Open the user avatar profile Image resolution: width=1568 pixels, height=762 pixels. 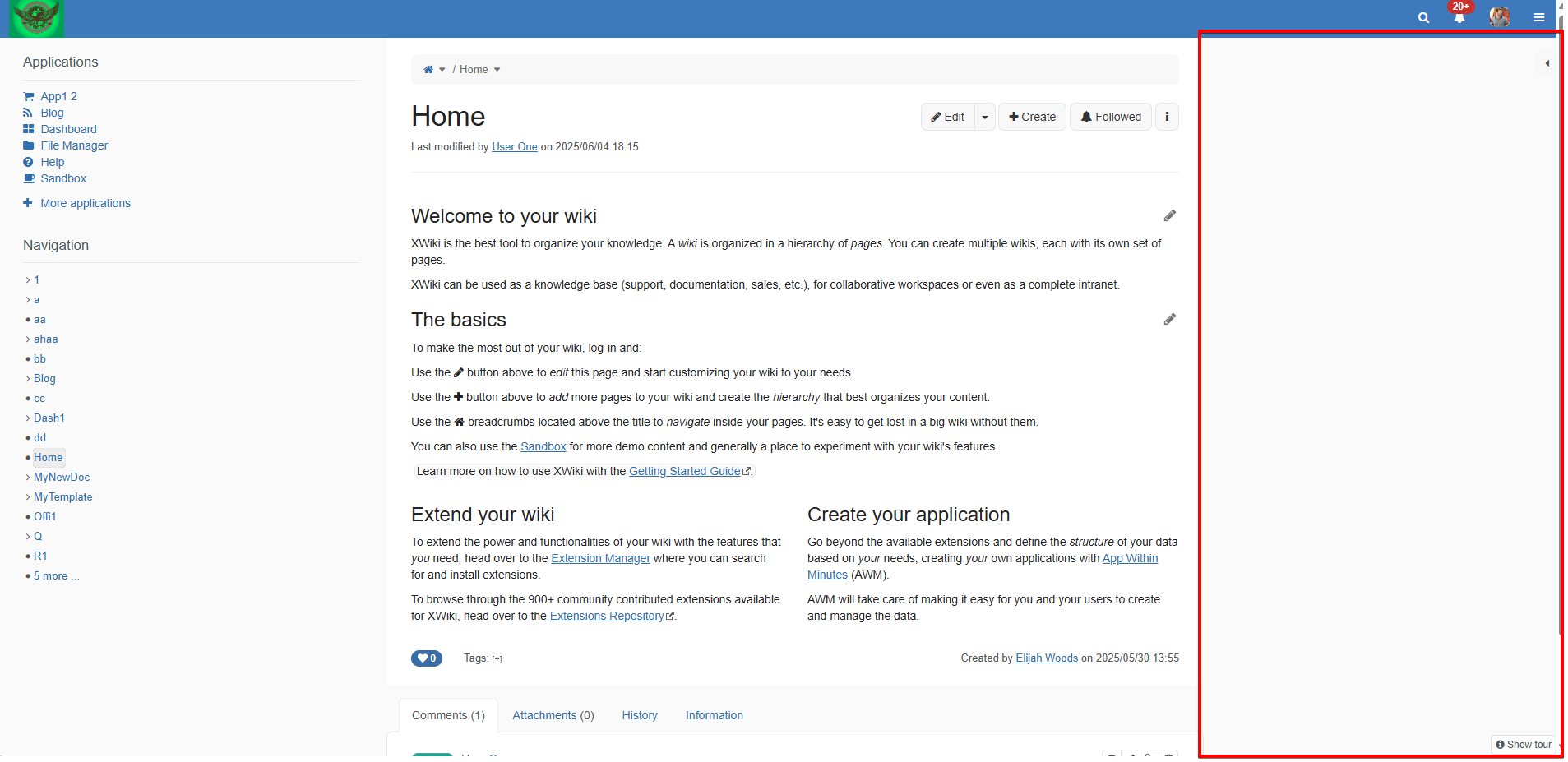(x=1499, y=17)
